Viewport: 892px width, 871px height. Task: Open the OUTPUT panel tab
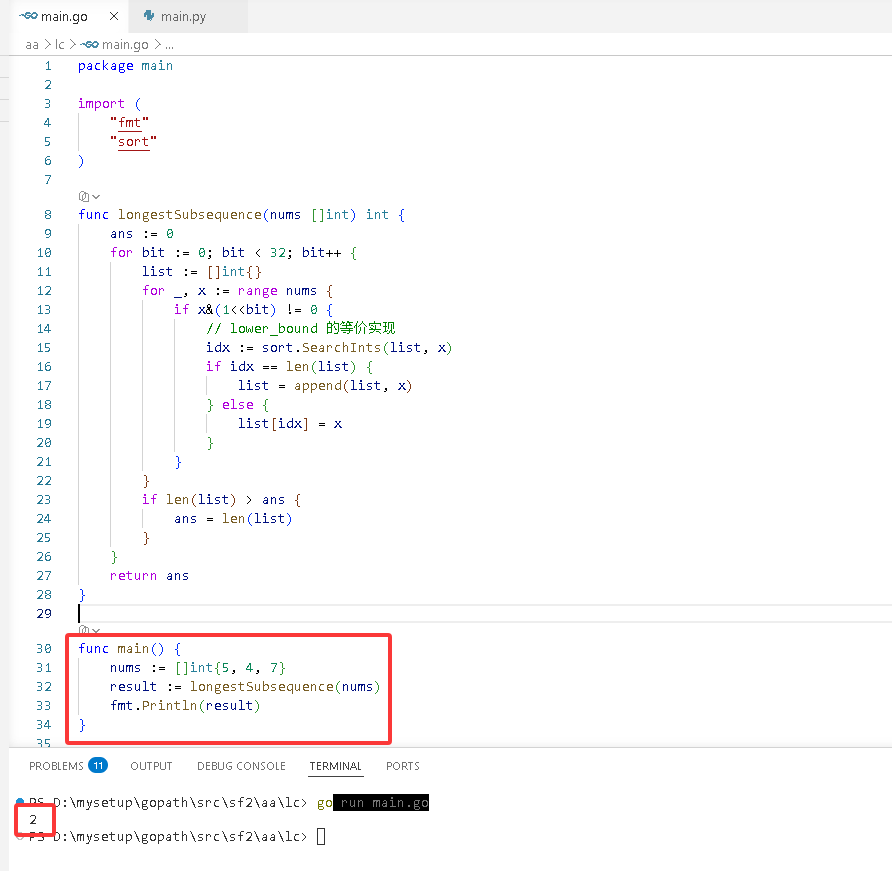[151, 766]
